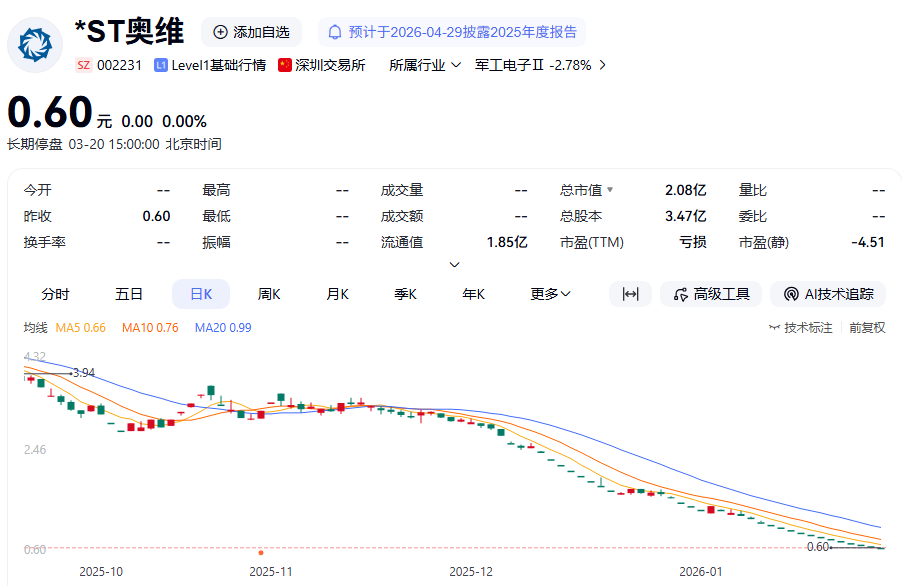
Task: Click the *ST奥维 company logo
Action: (35, 45)
